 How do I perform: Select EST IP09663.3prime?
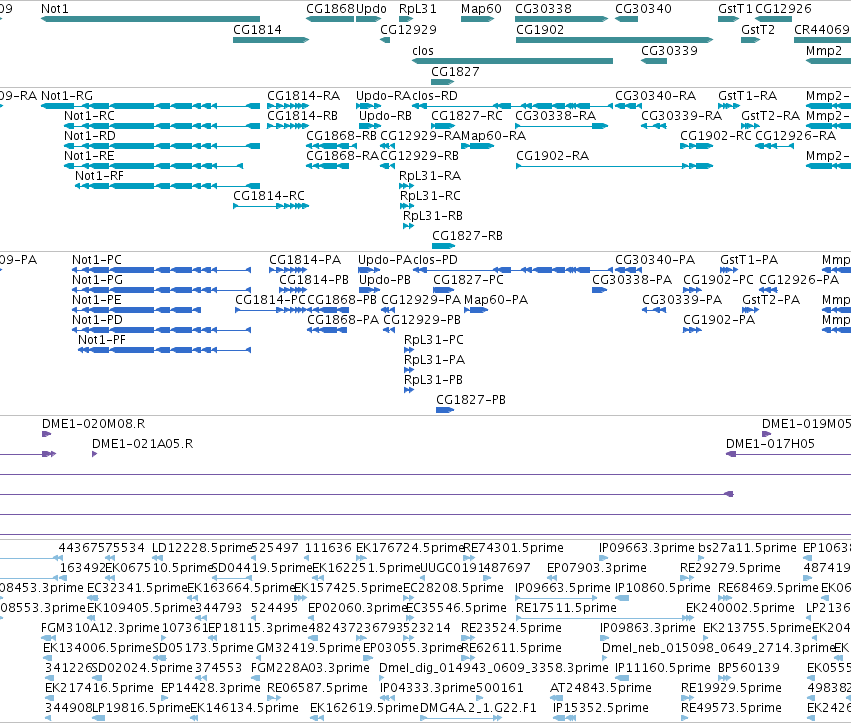tap(647, 548)
